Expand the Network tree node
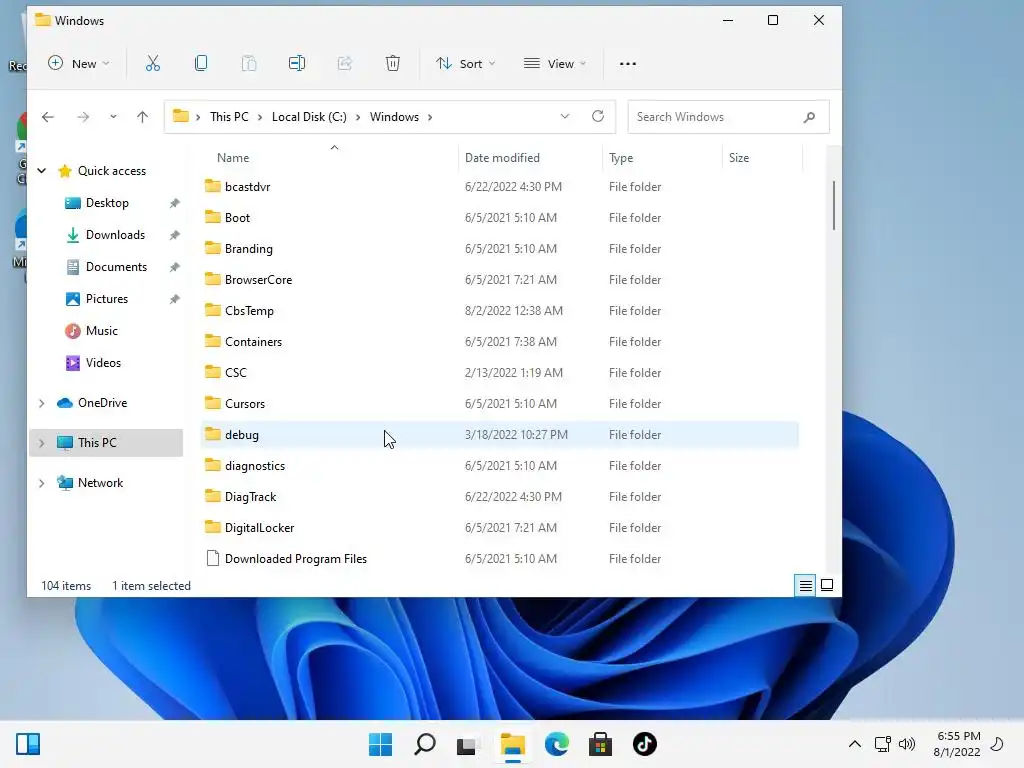 [x=42, y=483]
